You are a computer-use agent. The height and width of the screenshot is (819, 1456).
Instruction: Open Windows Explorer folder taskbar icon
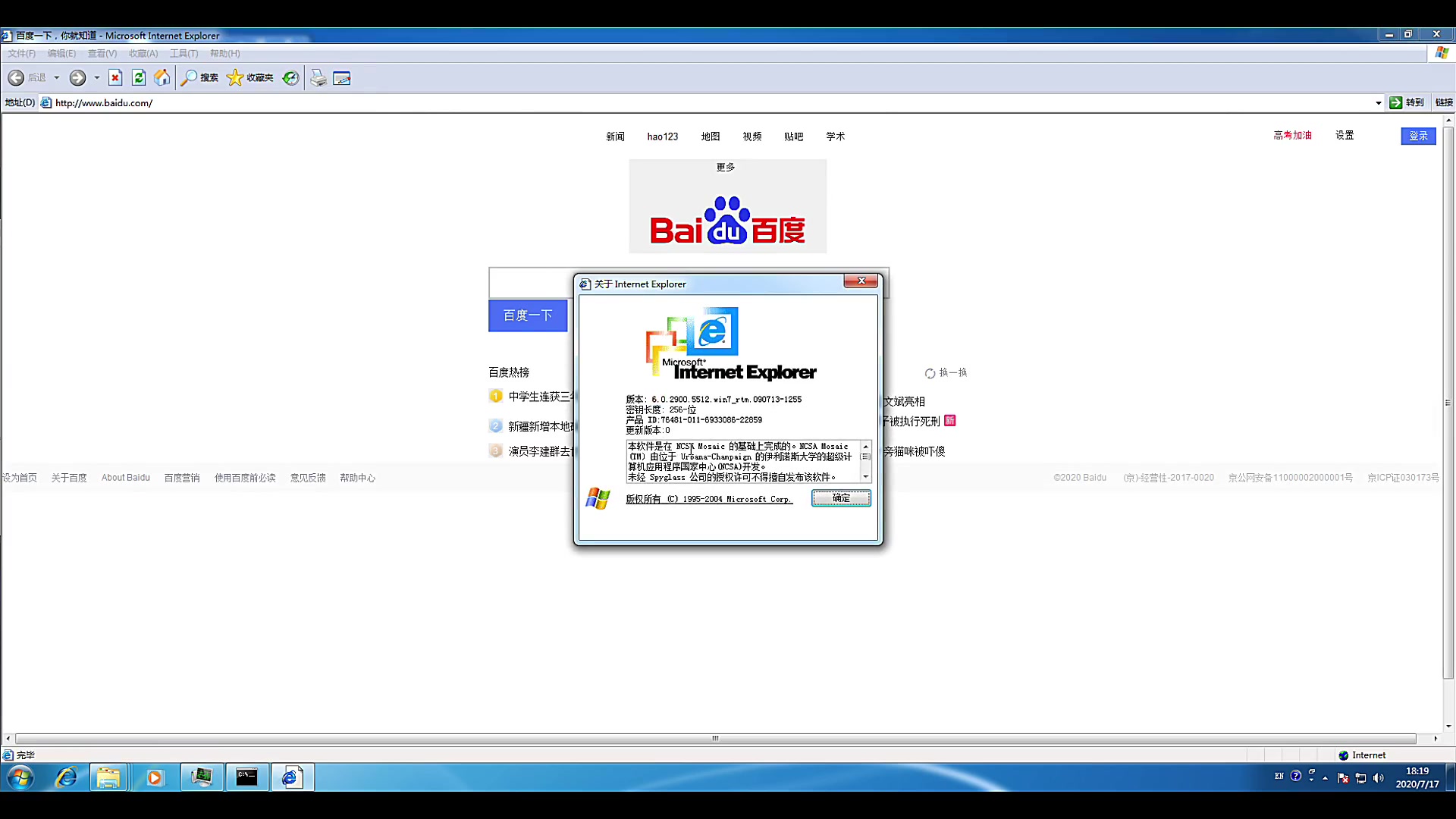click(x=108, y=777)
